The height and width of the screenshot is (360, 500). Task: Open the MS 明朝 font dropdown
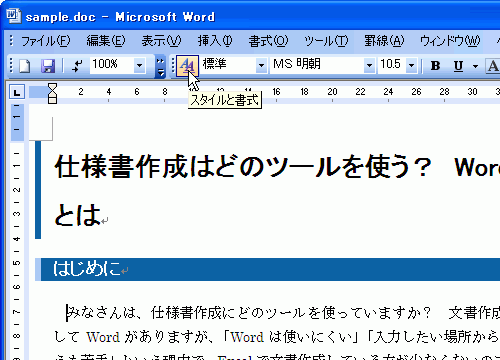coord(369,65)
